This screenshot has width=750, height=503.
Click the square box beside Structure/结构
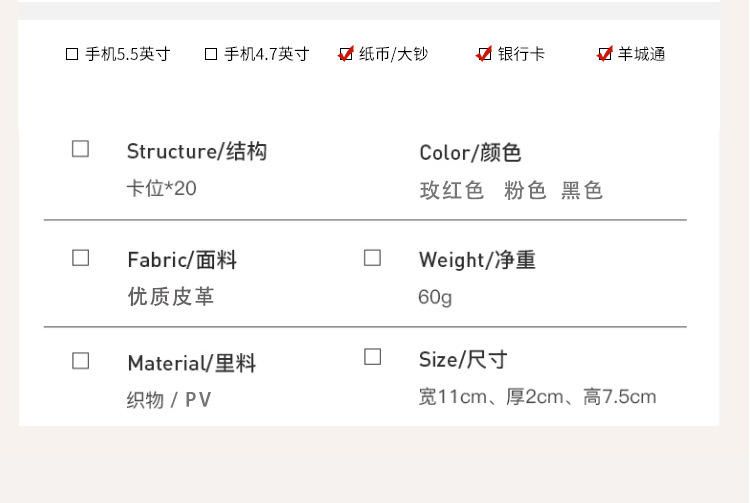coord(81,149)
